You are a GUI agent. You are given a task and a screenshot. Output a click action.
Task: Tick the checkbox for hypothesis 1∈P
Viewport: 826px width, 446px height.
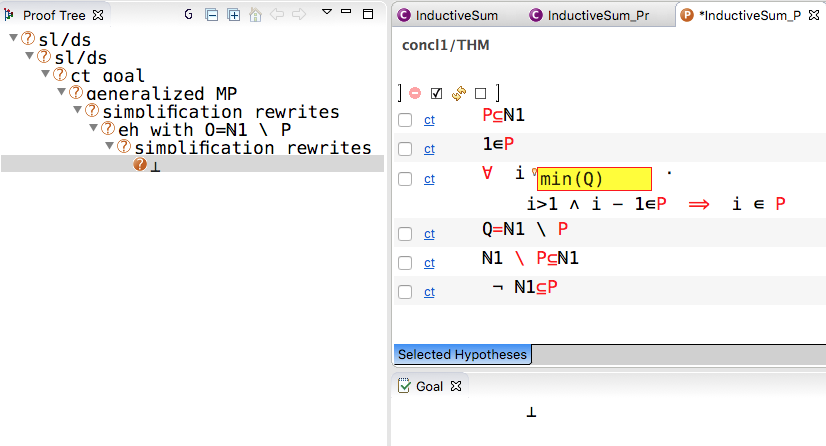tap(405, 149)
